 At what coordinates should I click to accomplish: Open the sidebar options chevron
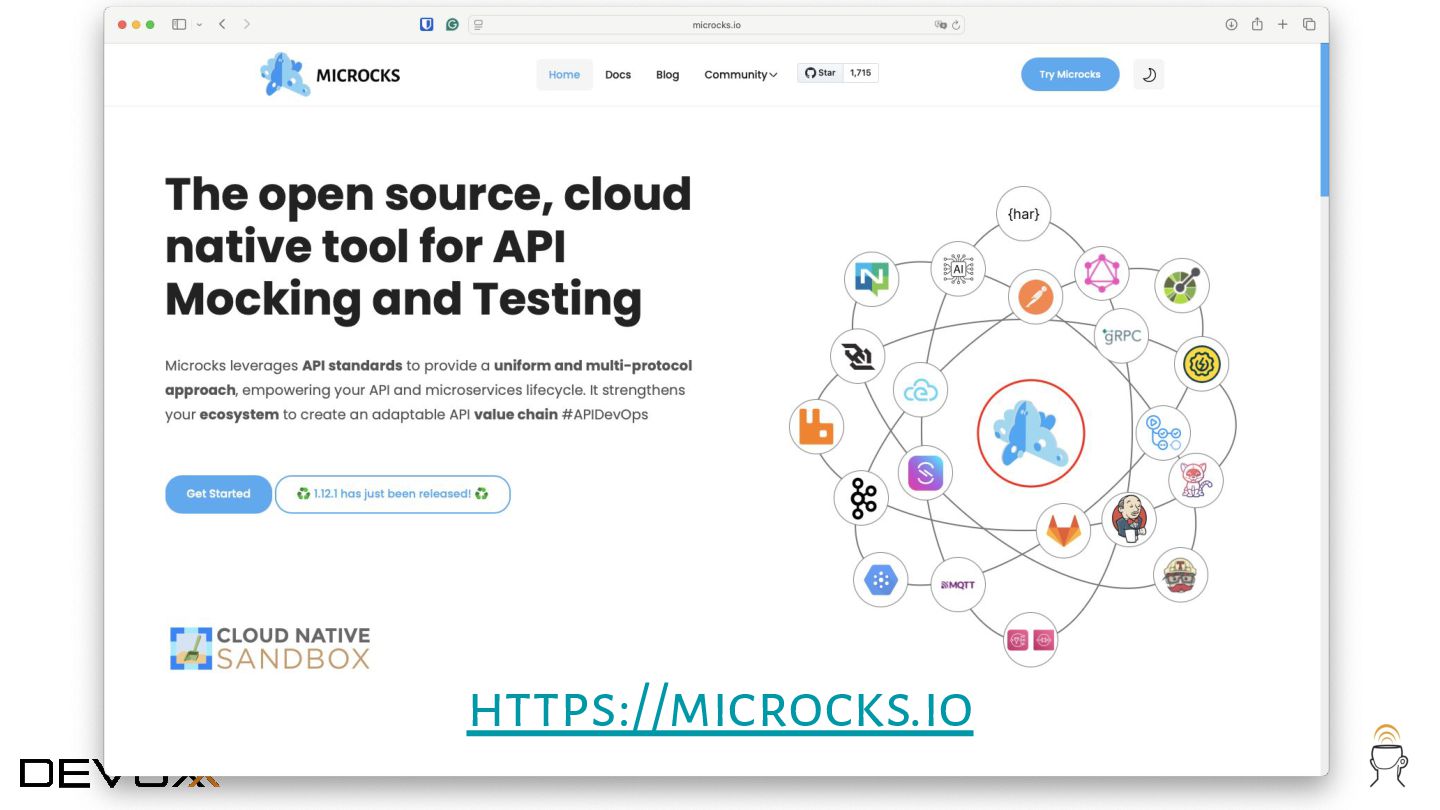click(199, 24)
